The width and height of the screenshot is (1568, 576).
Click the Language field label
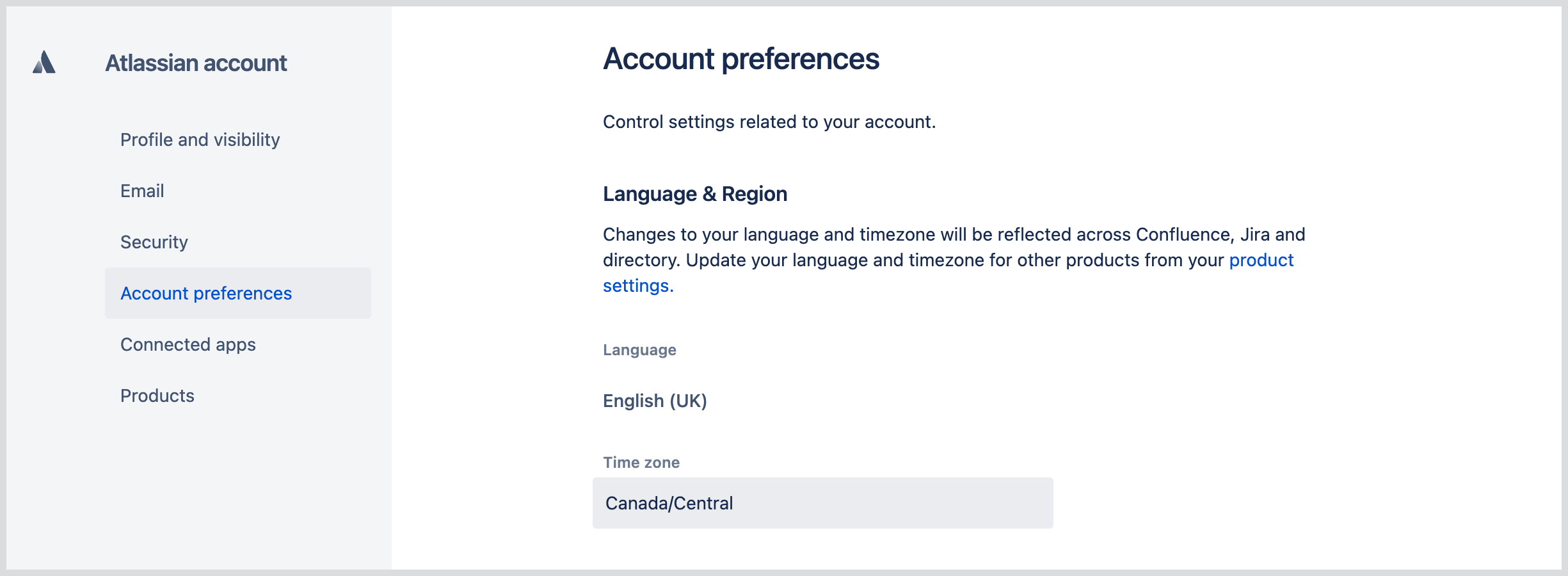click(x=639, y=350)
